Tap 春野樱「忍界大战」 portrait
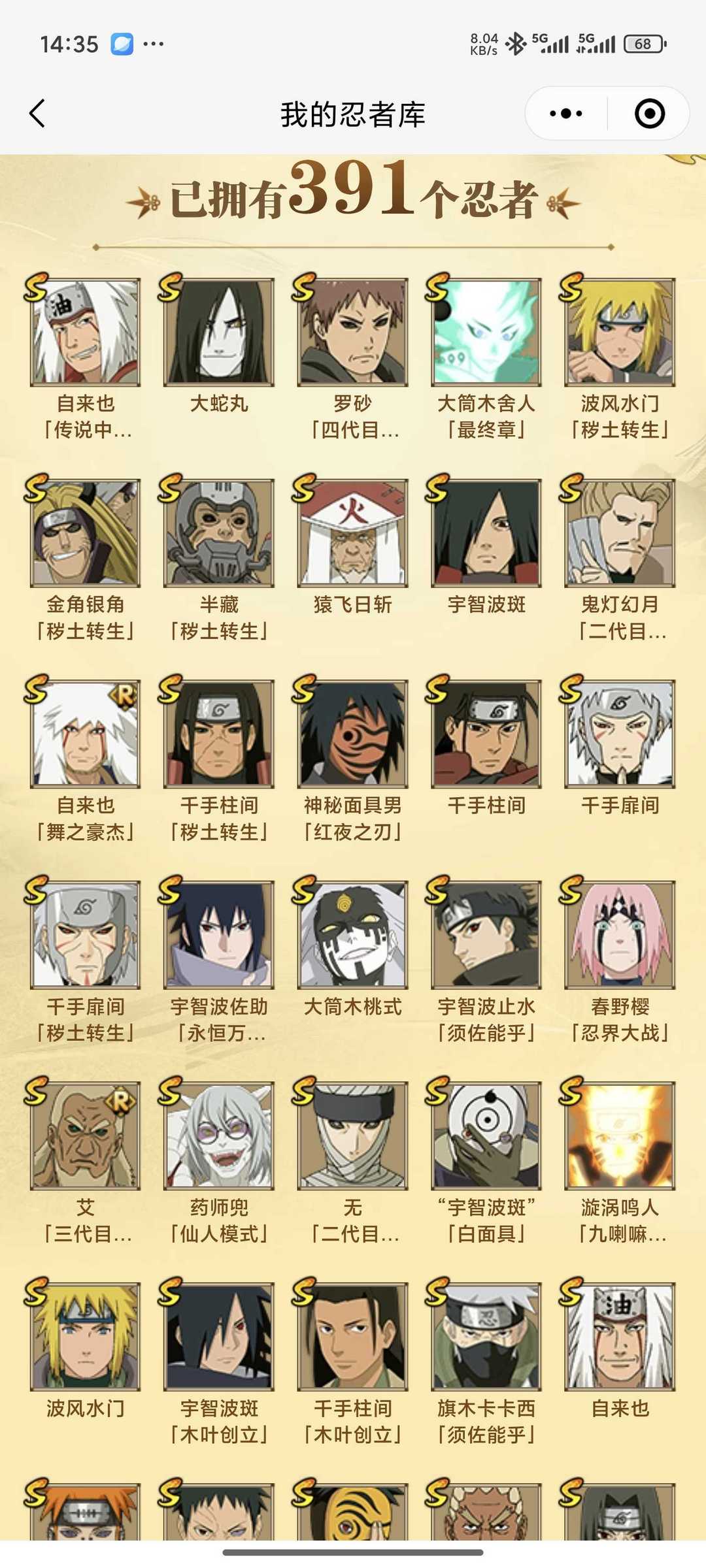The image size is (706, 1568). [x=620, y=934]
